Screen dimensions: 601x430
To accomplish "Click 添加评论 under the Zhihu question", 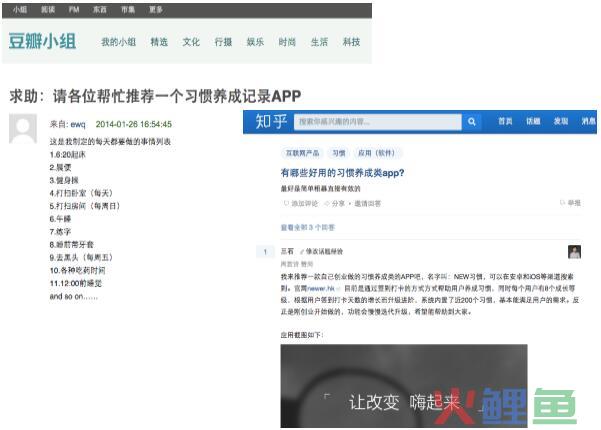I will pyautogui.click(x=301, y=204).
